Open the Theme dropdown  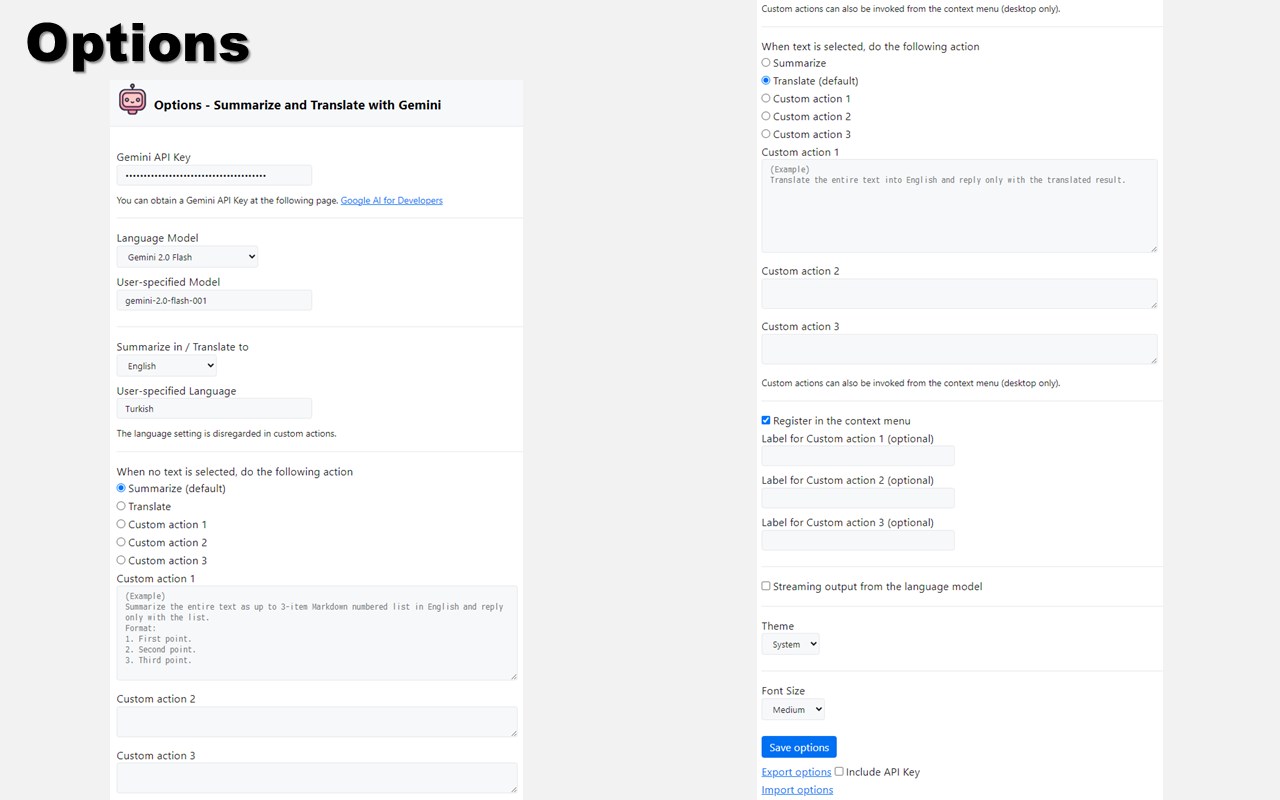coord(790,644)
